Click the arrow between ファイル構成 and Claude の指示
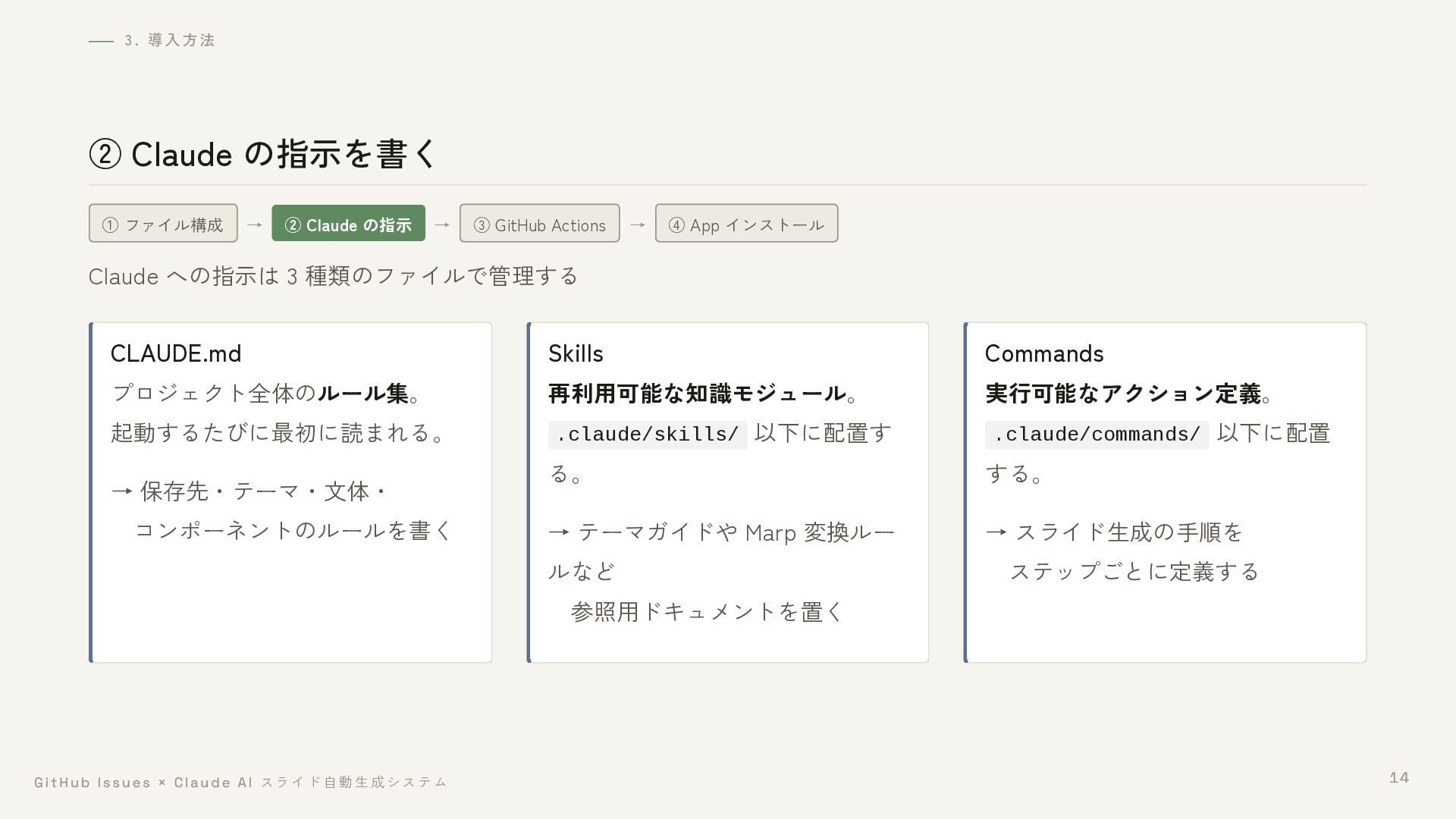 [x=255, y=224]
